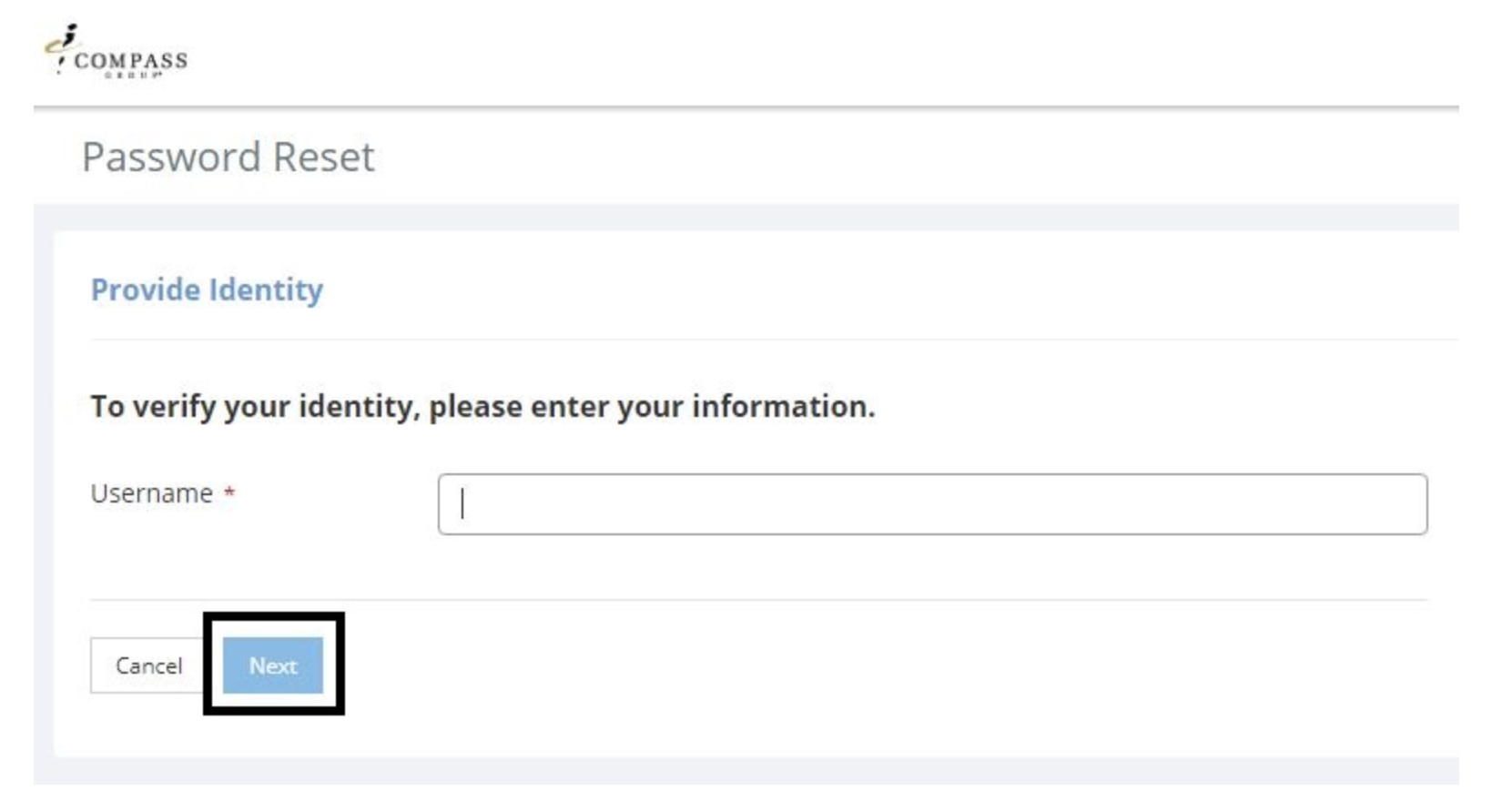Image resolution: width=1502 pixels, height=812 pixels.
Task: Click the Password Reset page heading
Action: click(228, 157)
